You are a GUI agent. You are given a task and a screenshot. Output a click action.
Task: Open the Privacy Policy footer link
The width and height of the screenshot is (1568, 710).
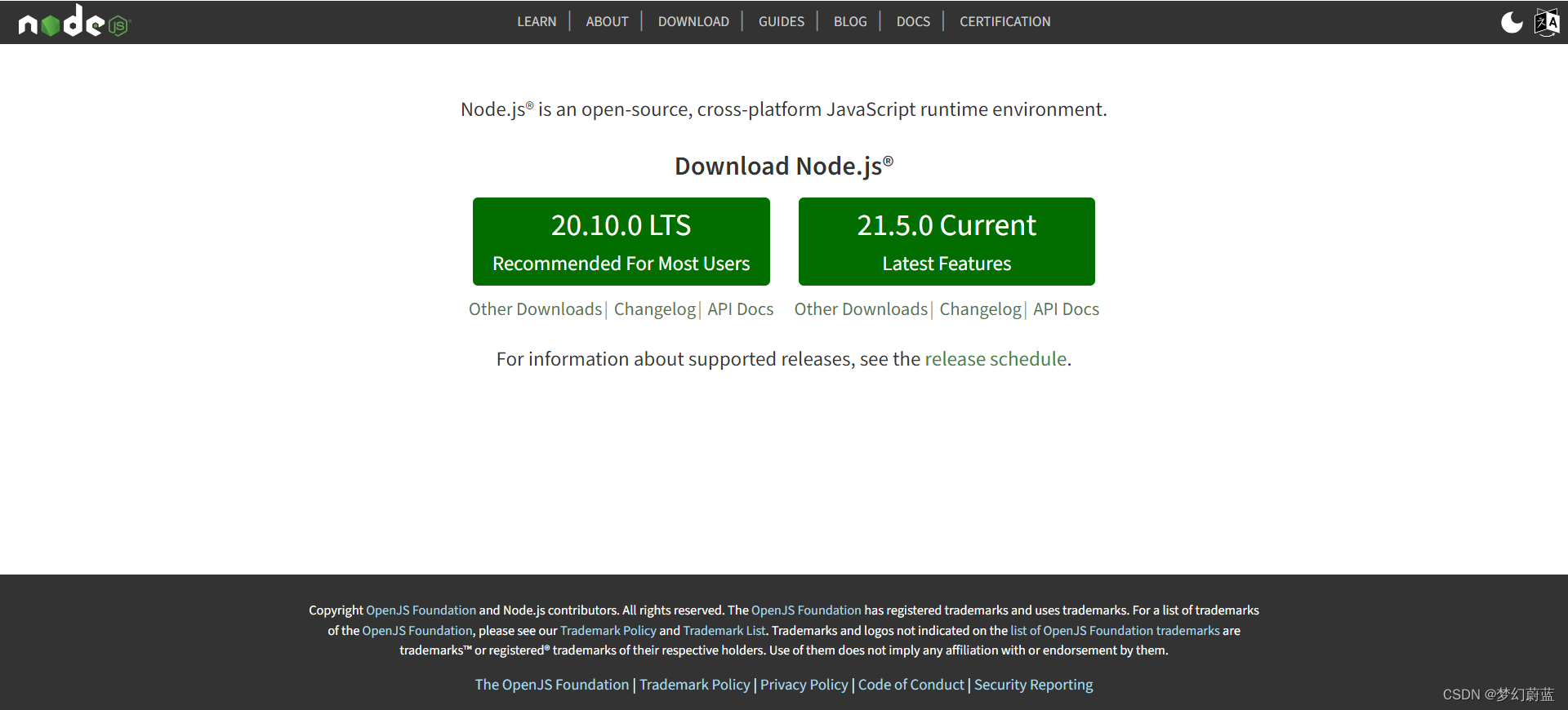pyautogui.click(x=804, y=685)
